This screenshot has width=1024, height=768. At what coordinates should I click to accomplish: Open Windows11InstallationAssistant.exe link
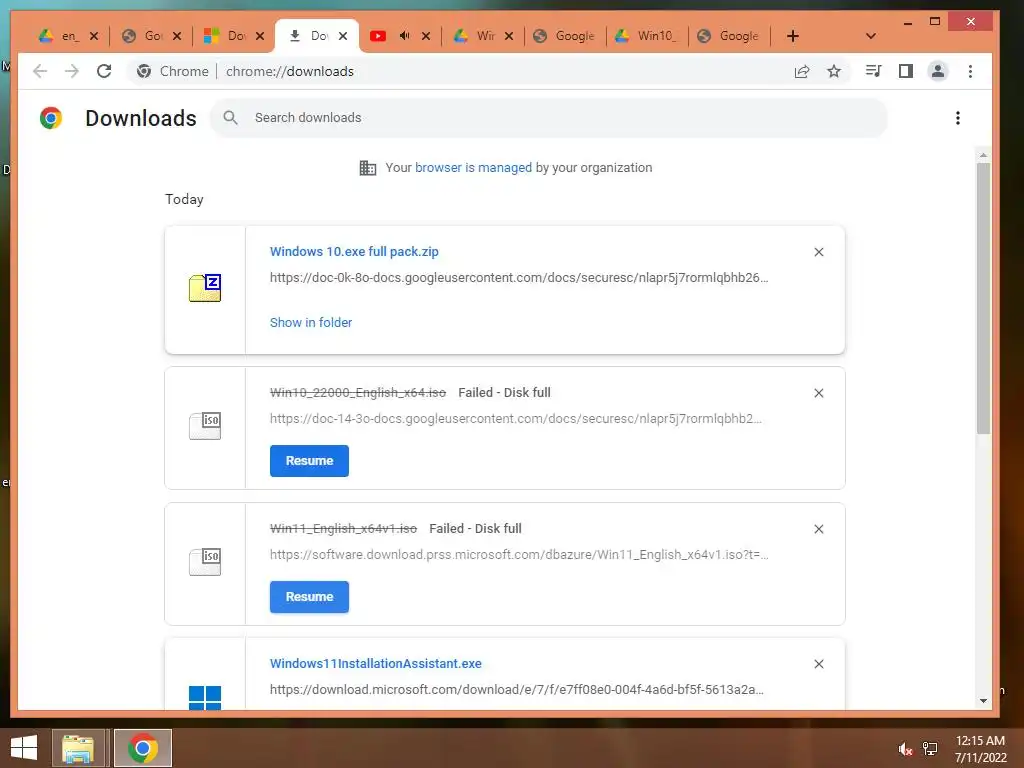[376, 664]
